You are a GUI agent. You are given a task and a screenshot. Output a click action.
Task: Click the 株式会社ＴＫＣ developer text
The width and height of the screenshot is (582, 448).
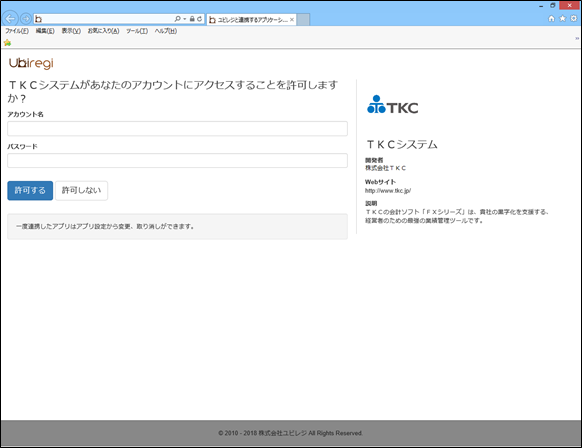click(385, 168)
